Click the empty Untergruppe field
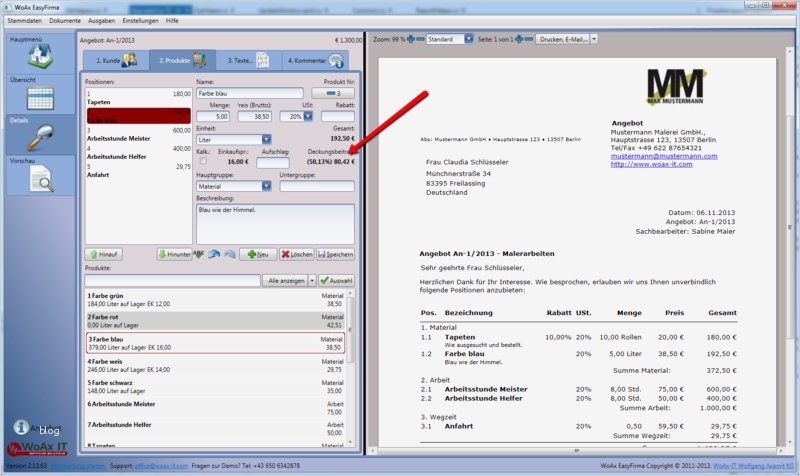 [317, 186]
